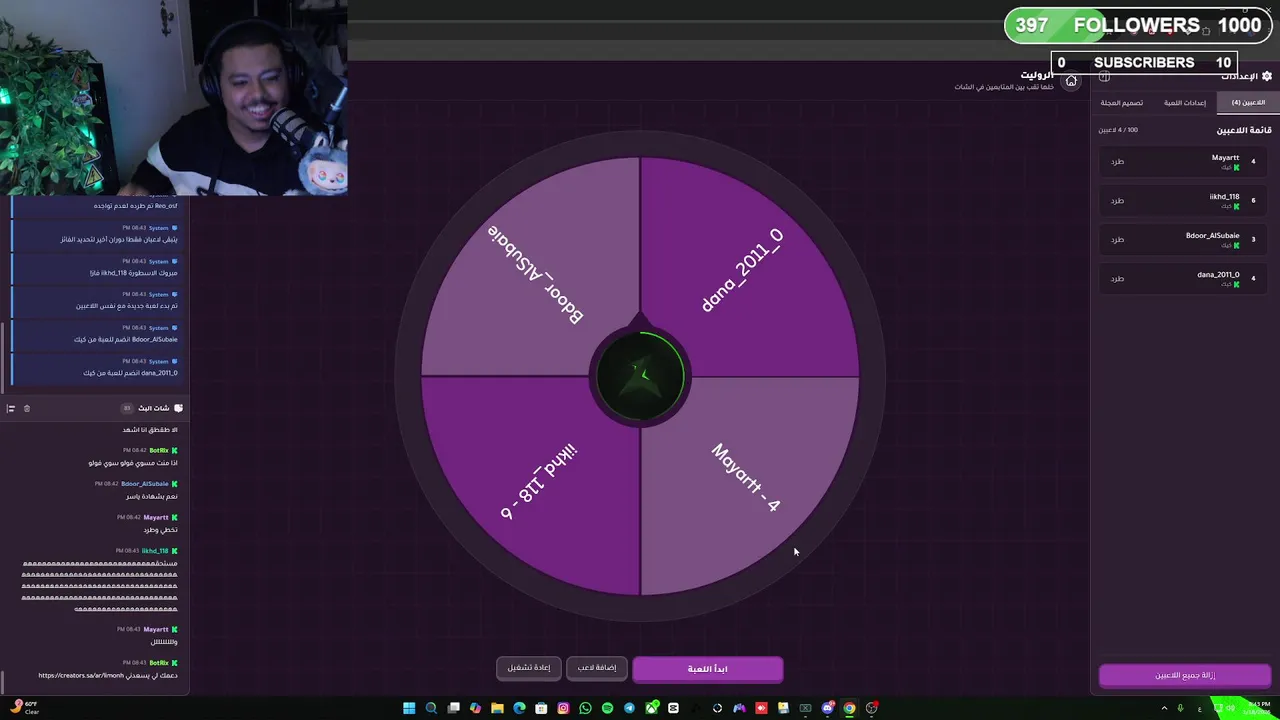1280x720 pixels.
Task: Click the الإعدادات settings heading text
Action: pos(1240,76)
